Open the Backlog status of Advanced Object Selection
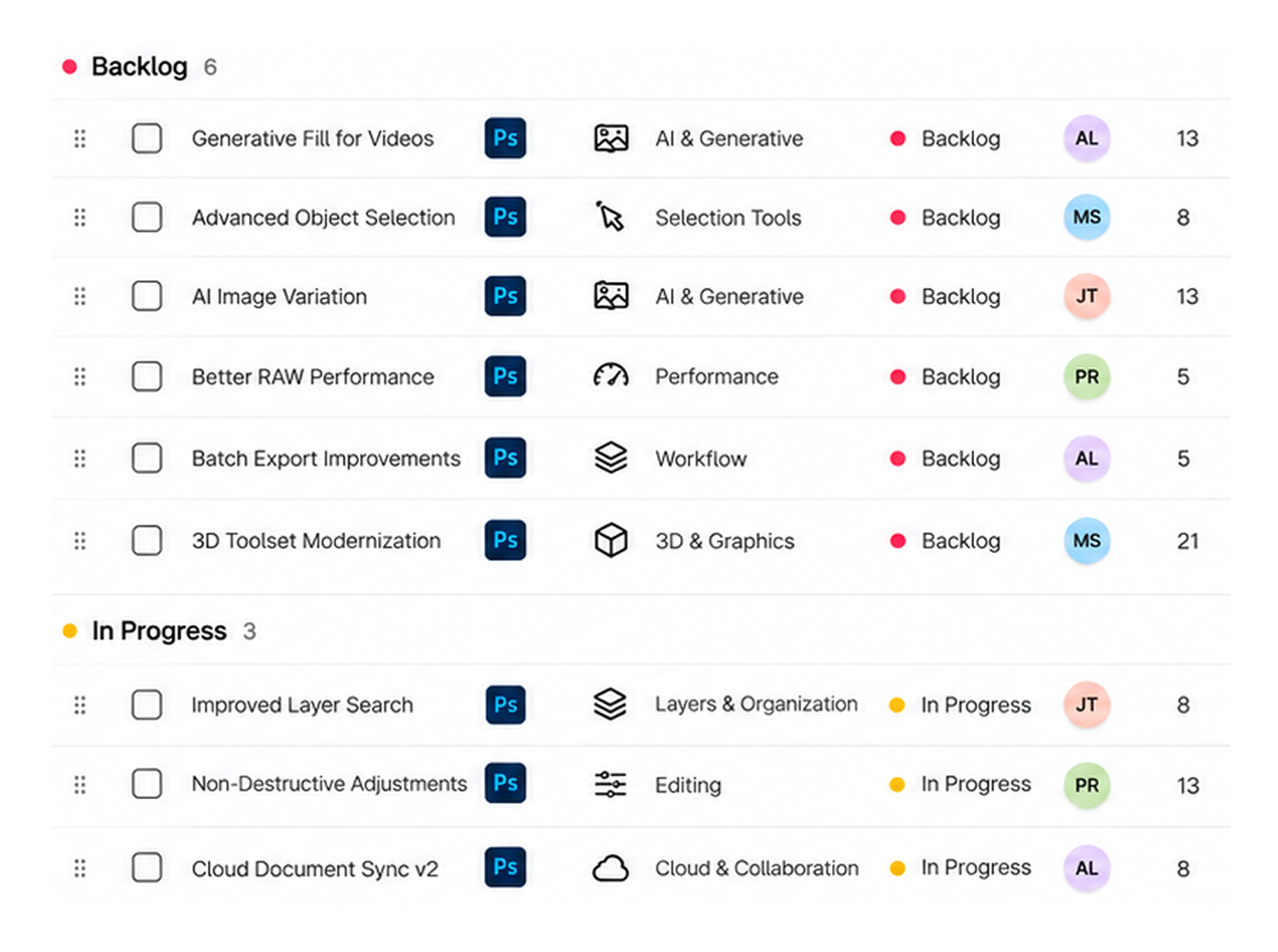Image resolution: width=1278 pixels, height=952 pixels. pyautogui.click(x=946, y=217)
